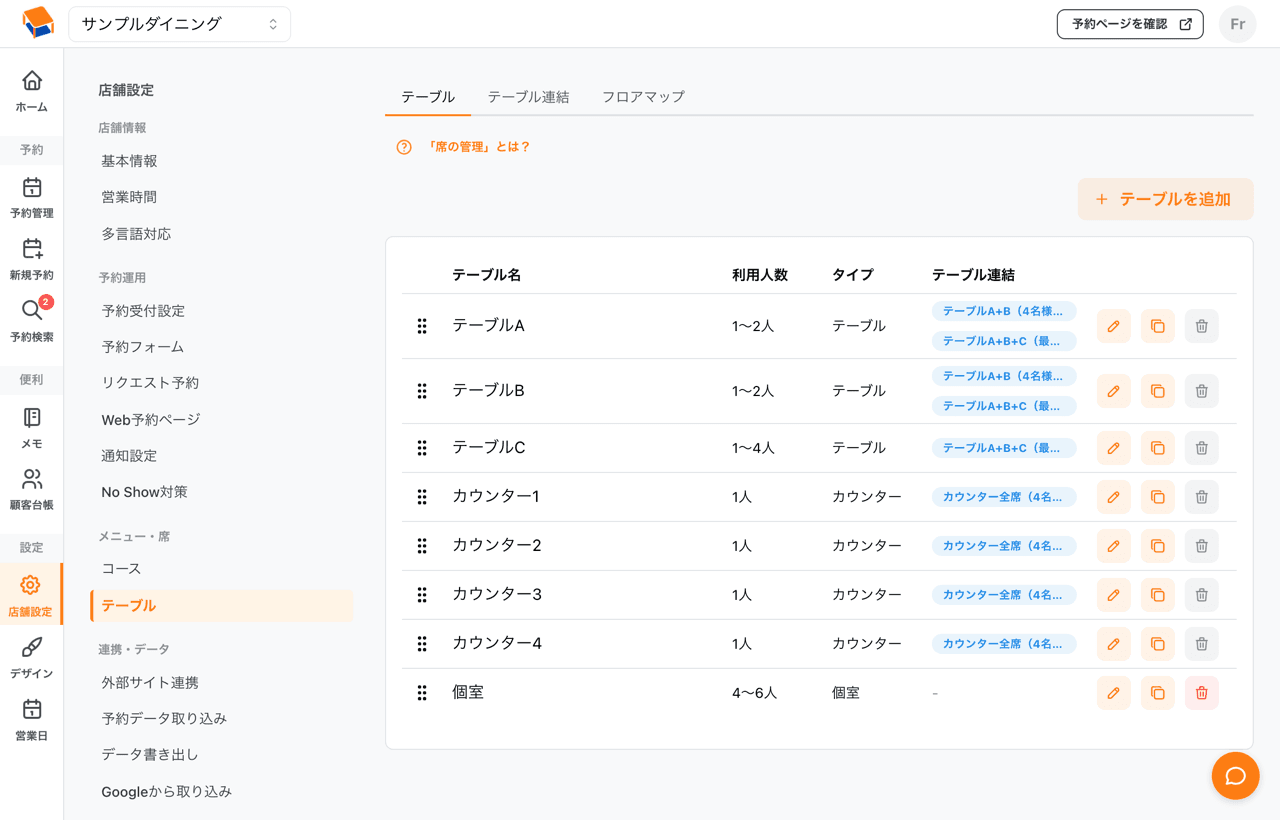Delete テーブルC row trash icon

[x=1202, y=448]
